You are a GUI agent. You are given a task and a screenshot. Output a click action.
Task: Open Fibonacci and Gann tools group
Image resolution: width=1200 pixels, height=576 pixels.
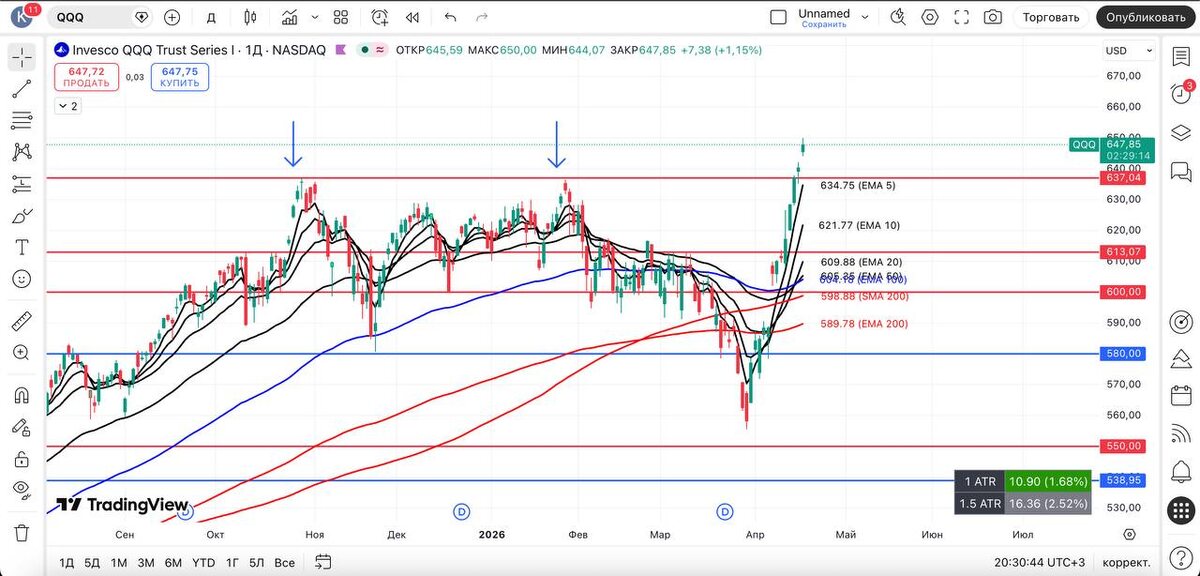coord(21,121)
